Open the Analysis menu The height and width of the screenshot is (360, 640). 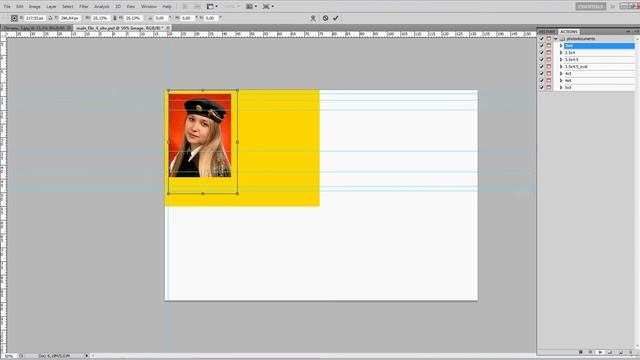(x=102, y=7)
